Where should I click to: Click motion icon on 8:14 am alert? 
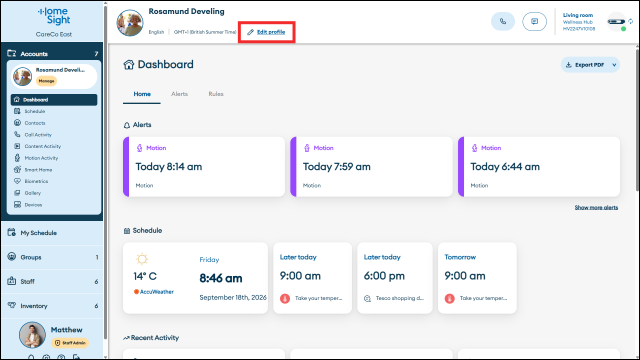pos(140,148)
